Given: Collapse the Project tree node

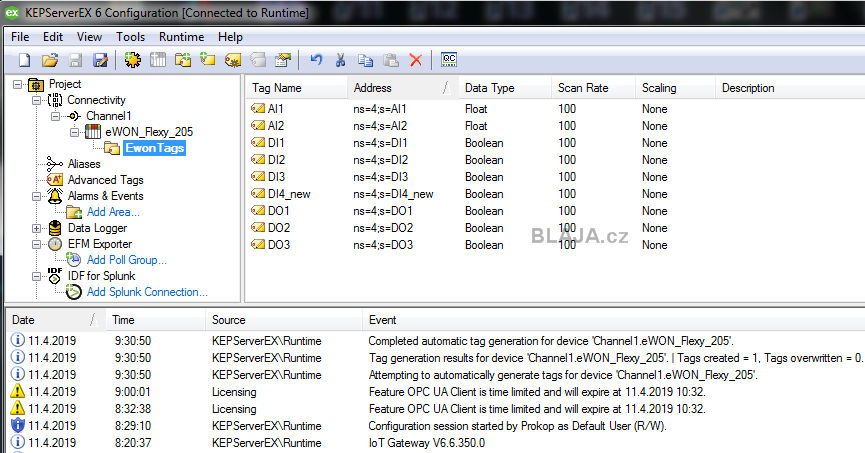Looking at the screenshot, I should [x=18, y=84].
